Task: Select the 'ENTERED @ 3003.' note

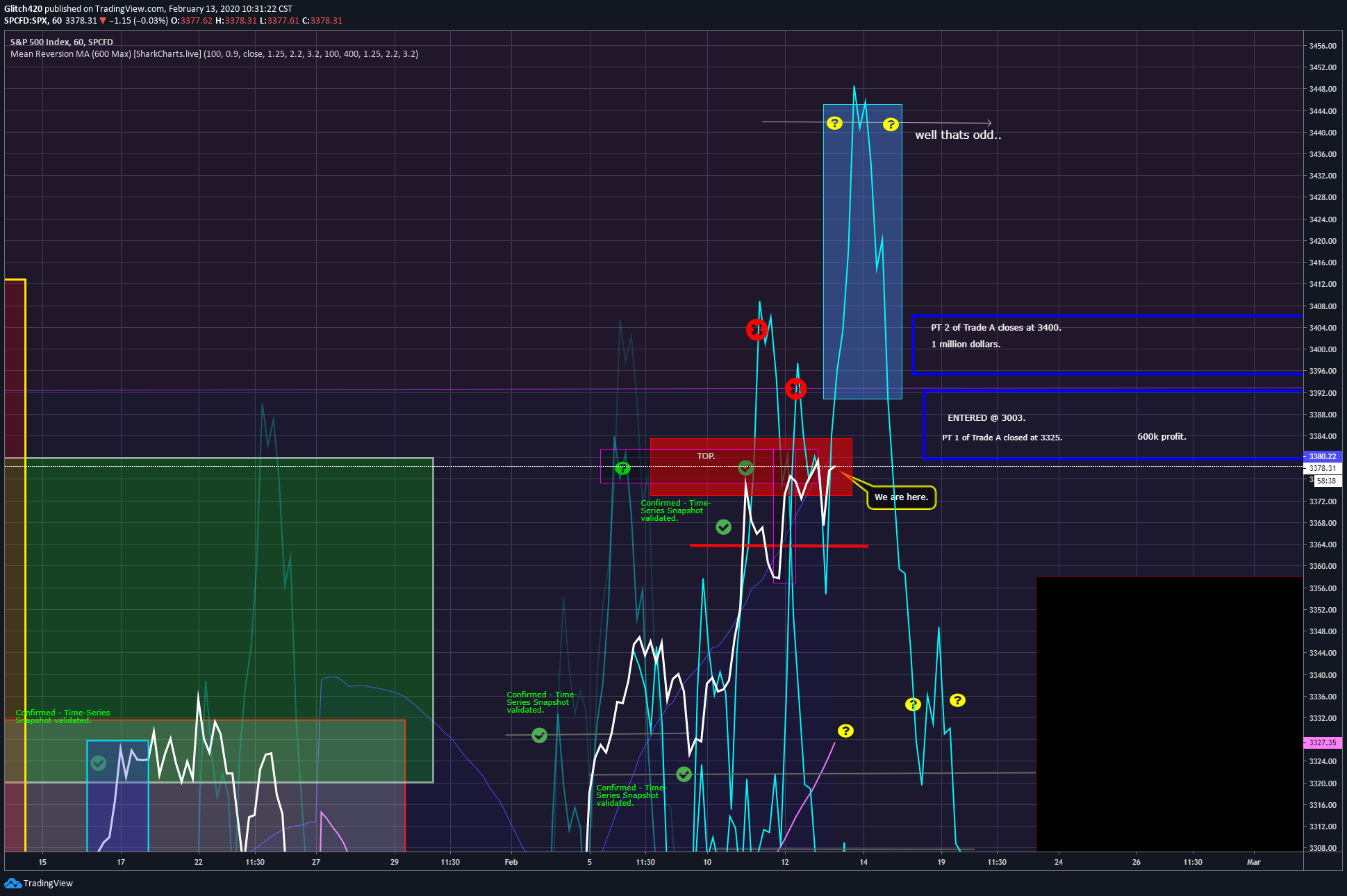Action: click(x=986, y=418)
